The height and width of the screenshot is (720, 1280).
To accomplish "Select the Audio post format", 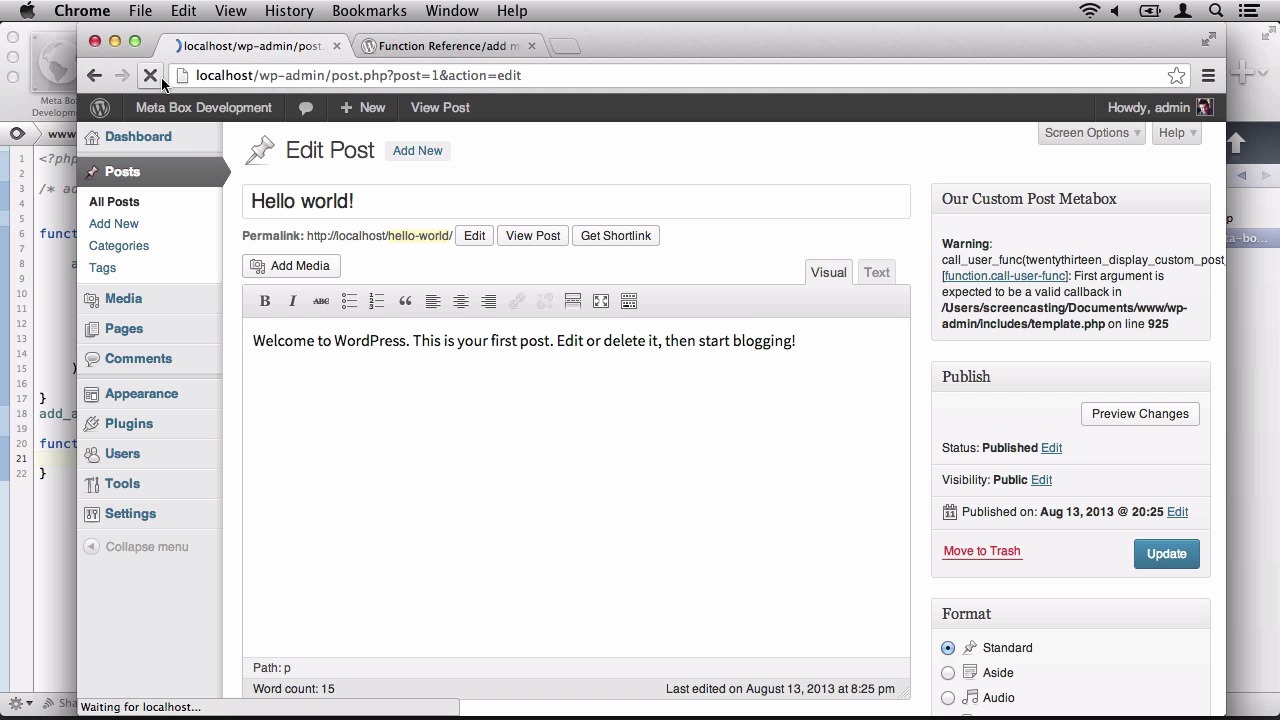I will [x=948, y=698].
